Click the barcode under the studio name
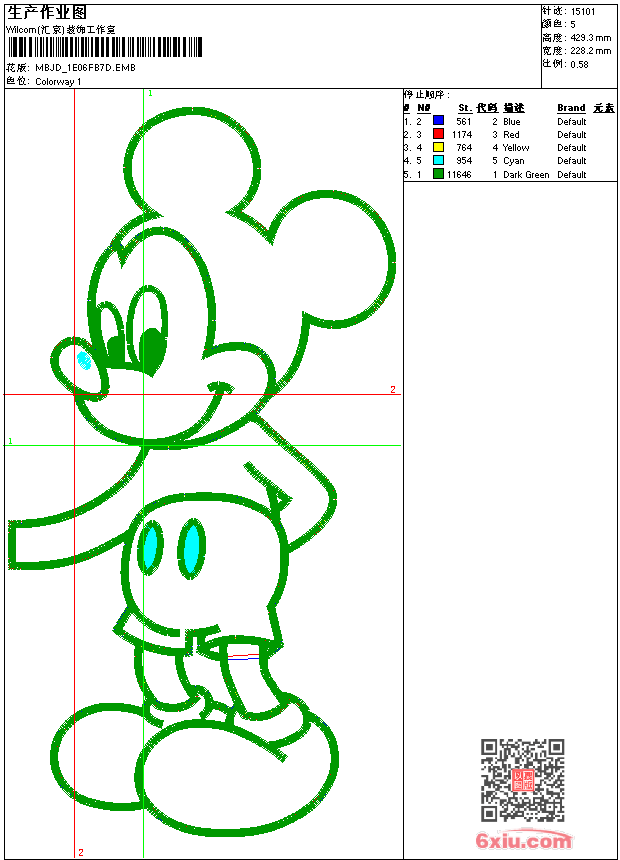The height and width of the screenshot is (860, 620). click(x=105, y=47)
